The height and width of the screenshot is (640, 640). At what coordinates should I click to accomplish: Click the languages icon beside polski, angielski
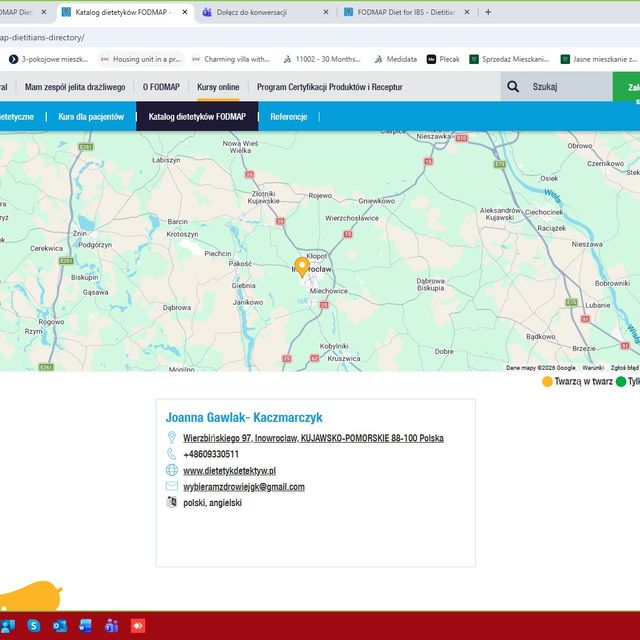[172, 502]
